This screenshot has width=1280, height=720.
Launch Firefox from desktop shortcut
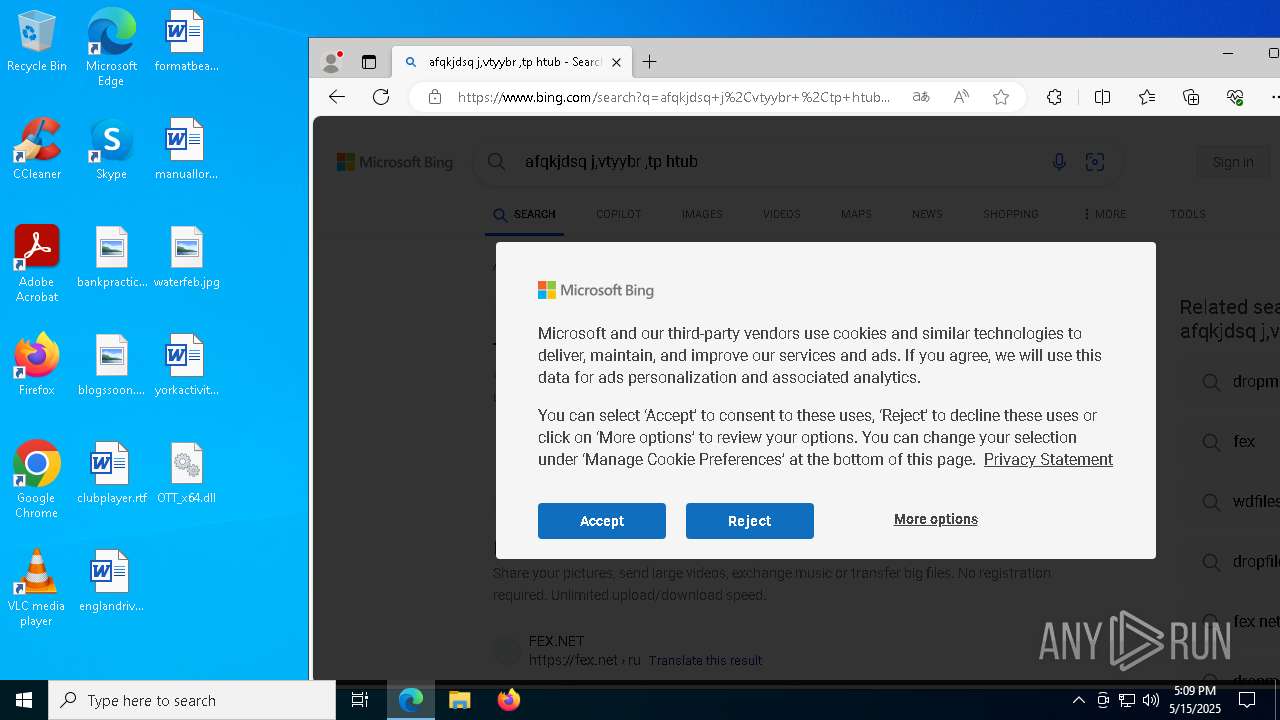37,365
